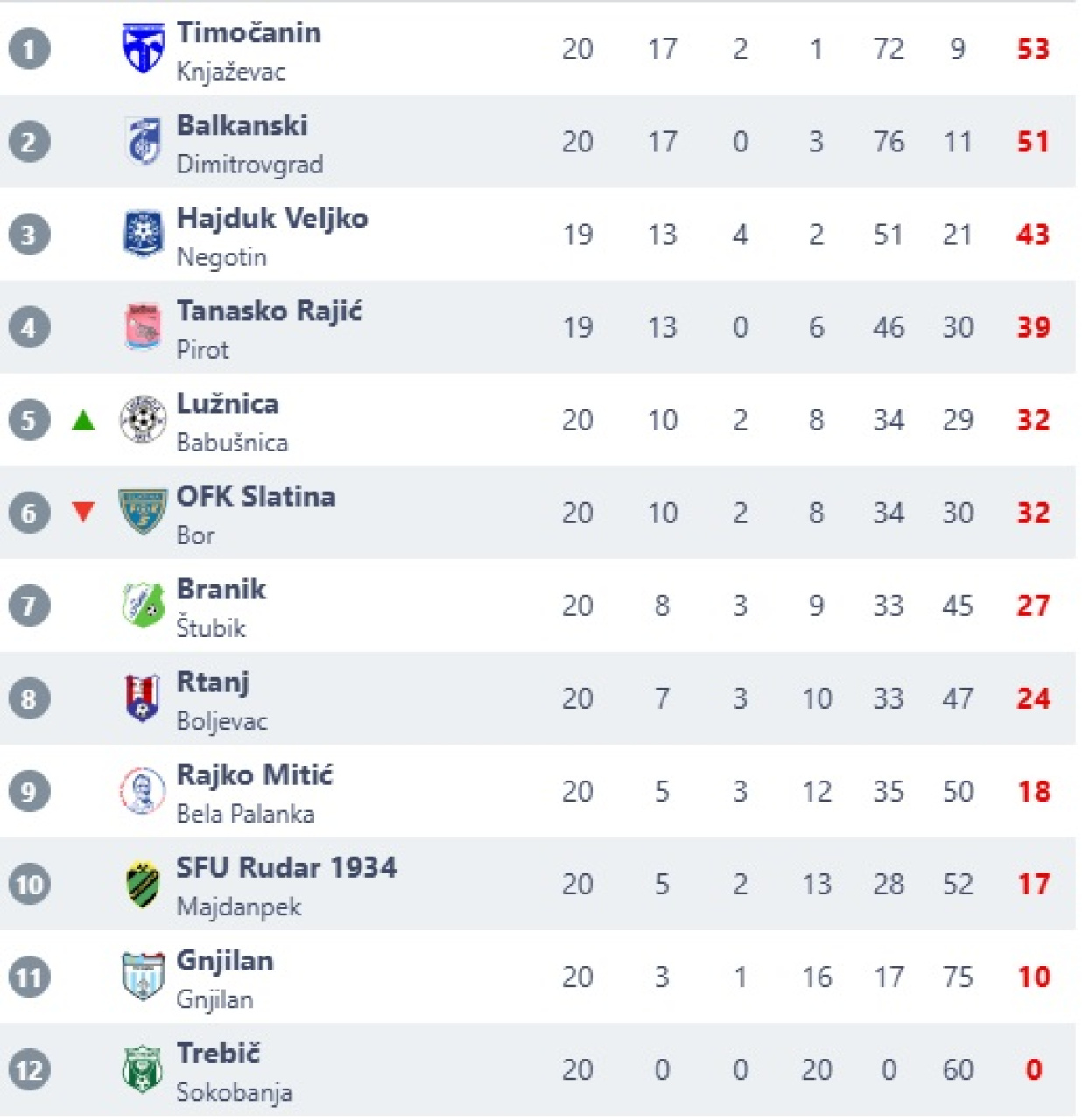Open Hajduk Veljko's club badge
The height and width of the screenshot is (1120, 1082).
click(143, 234)
